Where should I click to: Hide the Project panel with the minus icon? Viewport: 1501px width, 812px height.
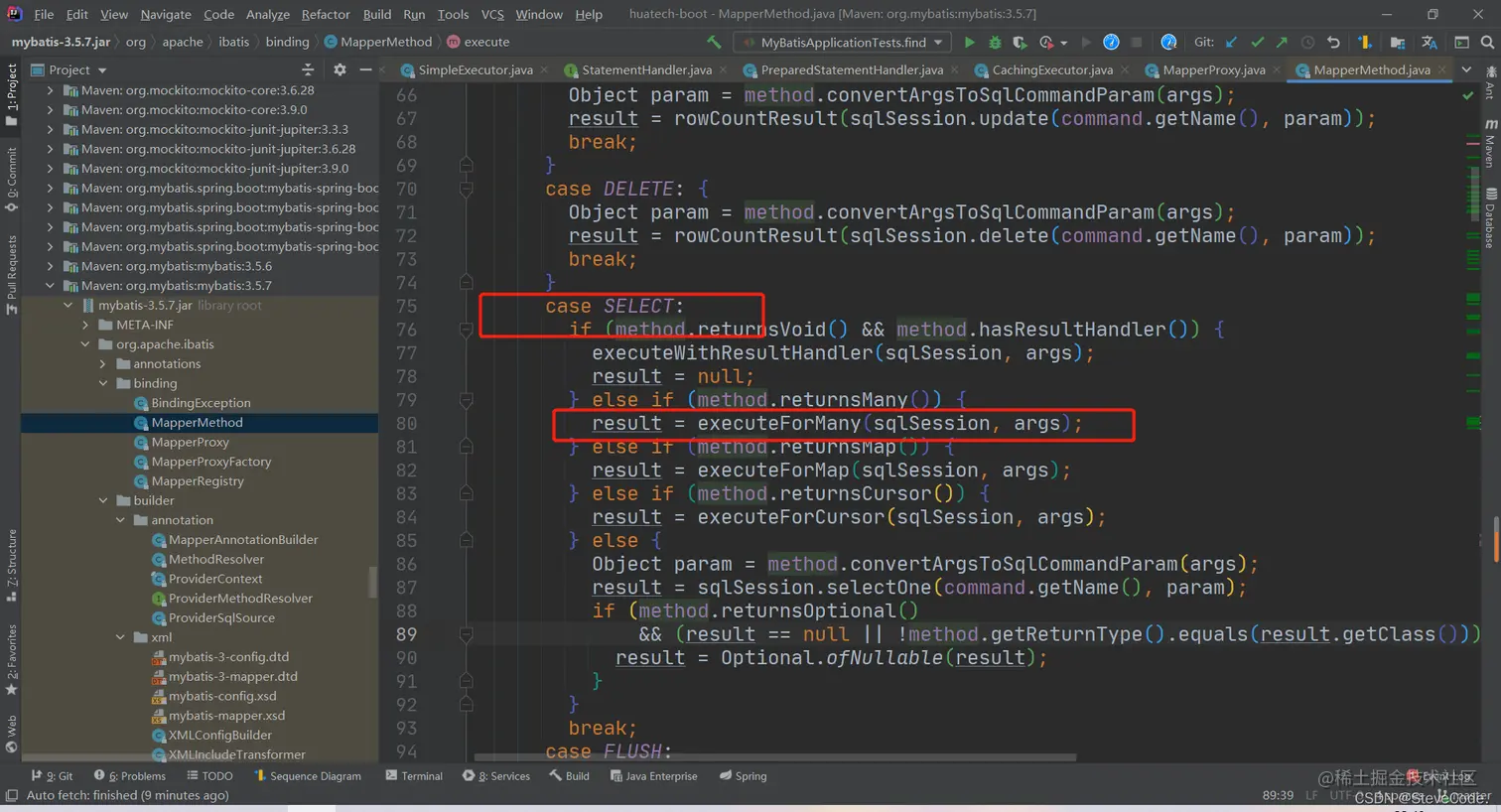click(x=365, y=69)
